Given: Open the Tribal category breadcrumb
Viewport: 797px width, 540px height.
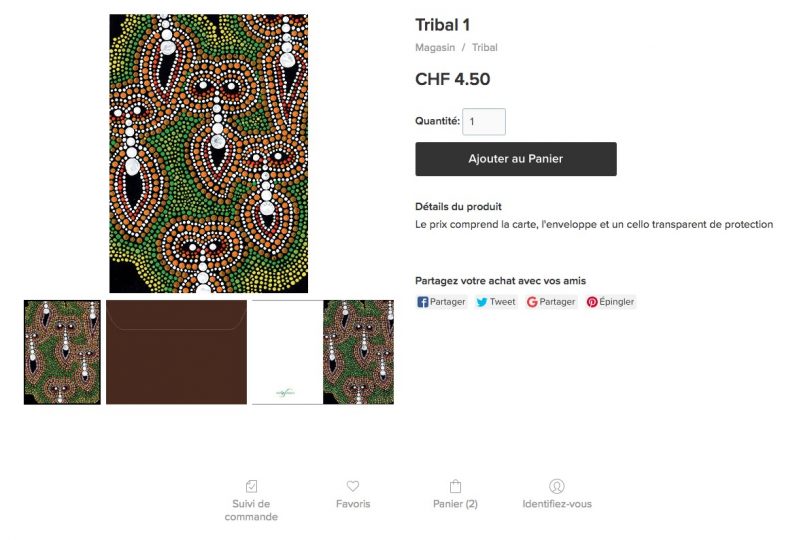Looking at the screenshot, I should click(484, 48).
